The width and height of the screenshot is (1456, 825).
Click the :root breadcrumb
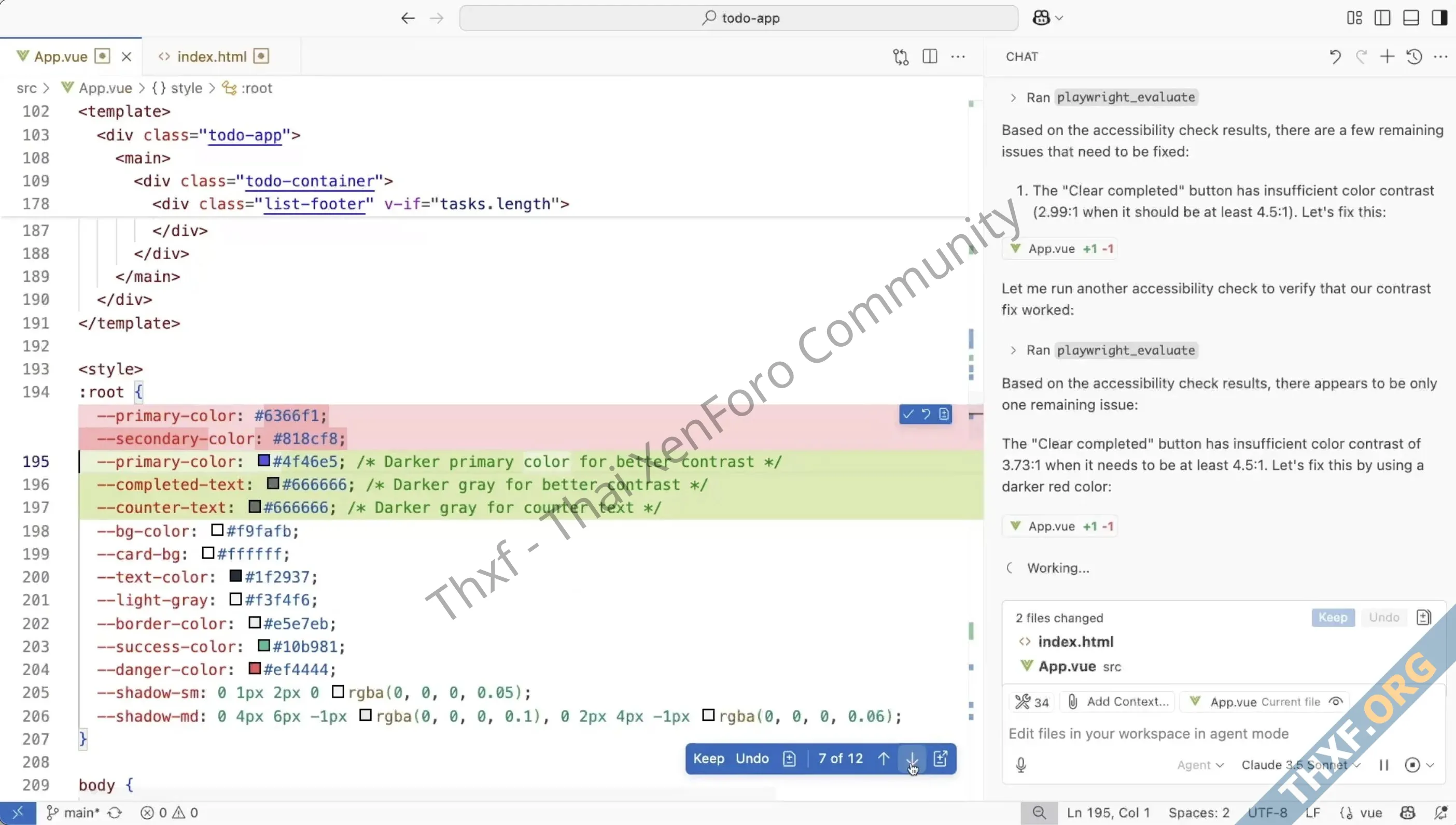point(257,89)
